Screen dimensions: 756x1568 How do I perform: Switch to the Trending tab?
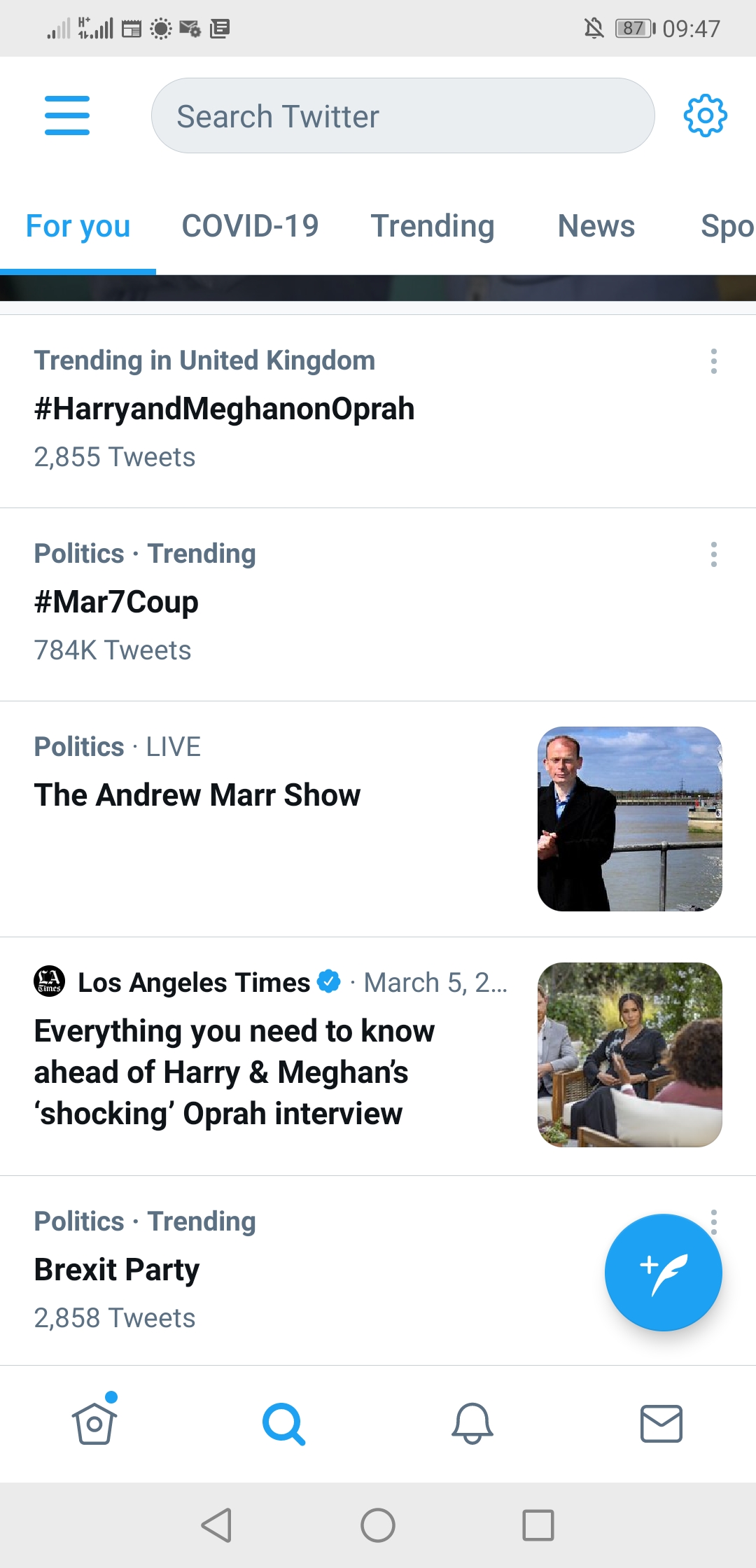[x=432, y=226]
